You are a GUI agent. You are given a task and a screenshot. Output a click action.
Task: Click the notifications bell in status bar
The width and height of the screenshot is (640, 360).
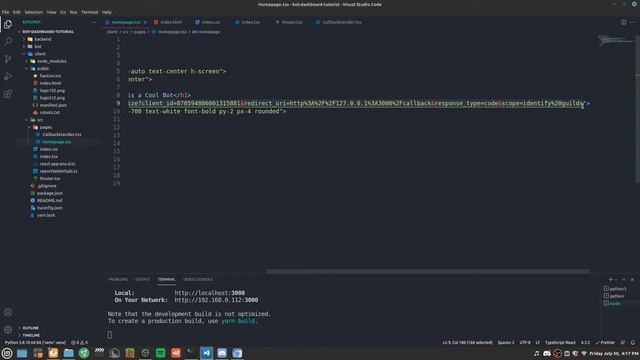tap(633, 342)
